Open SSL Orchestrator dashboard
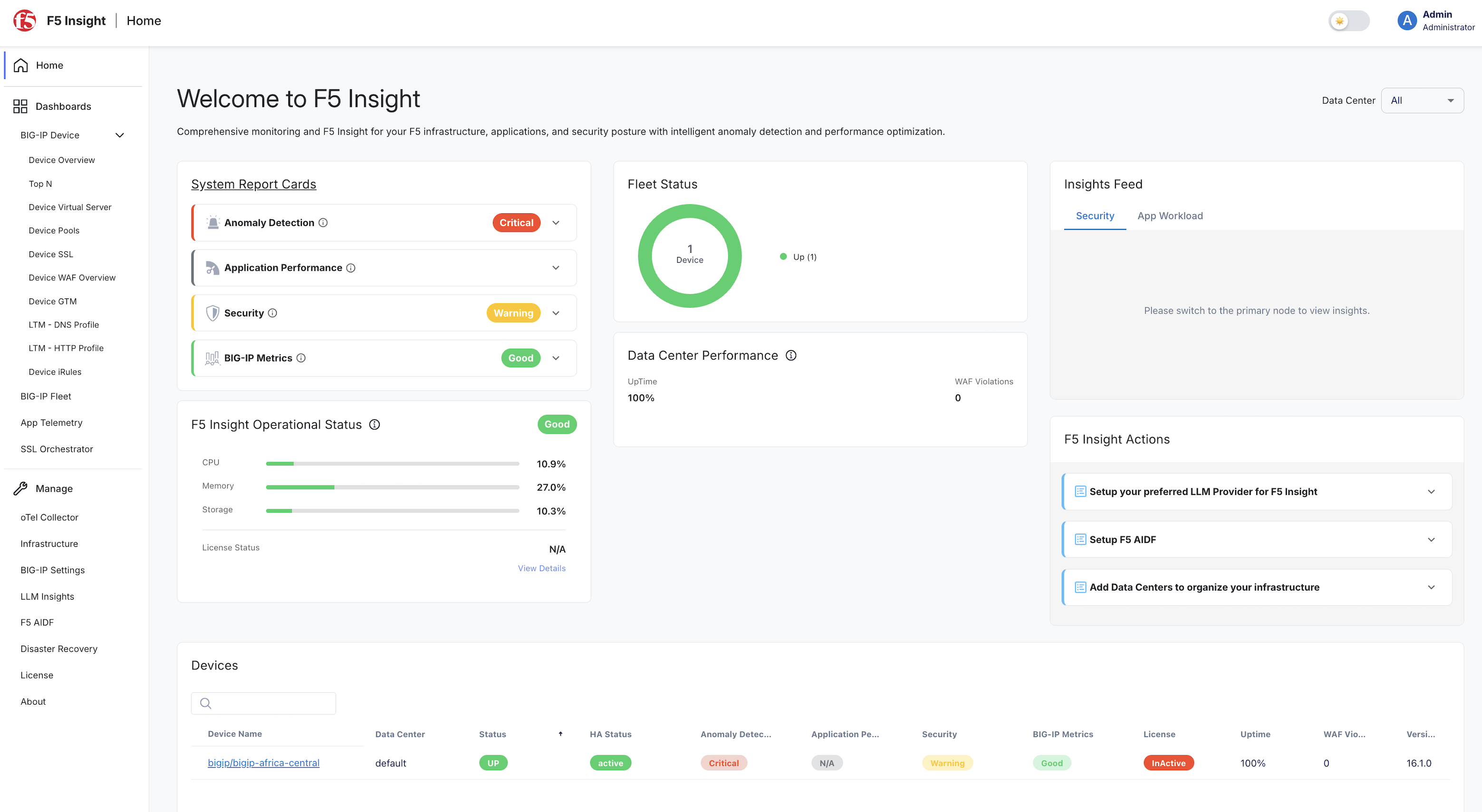 point(57,449)
